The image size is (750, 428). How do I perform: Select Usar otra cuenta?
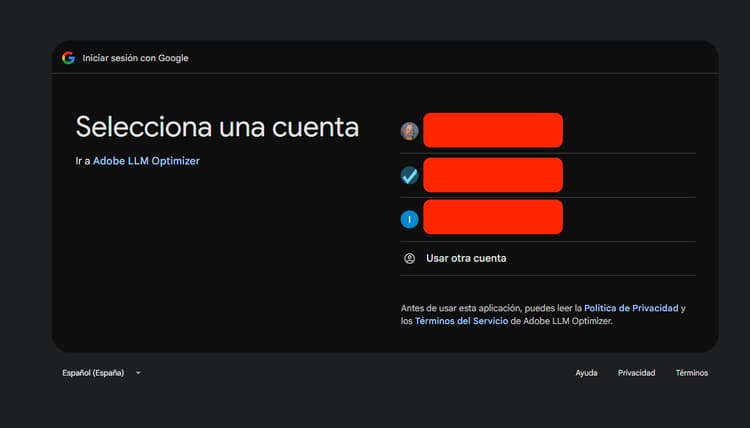[548, 258]
